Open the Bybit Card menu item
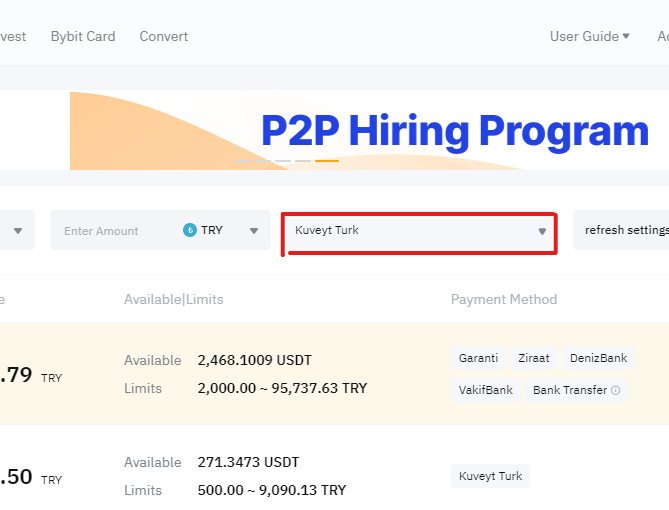Screen dimensions: 669x510 coord(83,36)
